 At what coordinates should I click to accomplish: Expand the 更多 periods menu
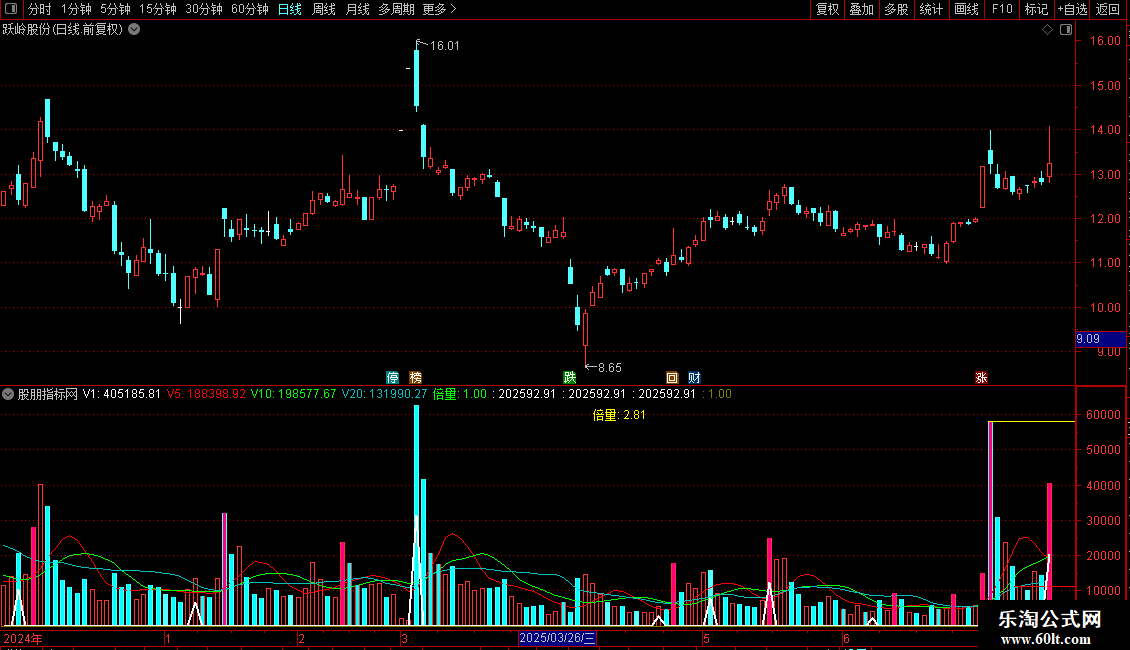pos(439,9)
